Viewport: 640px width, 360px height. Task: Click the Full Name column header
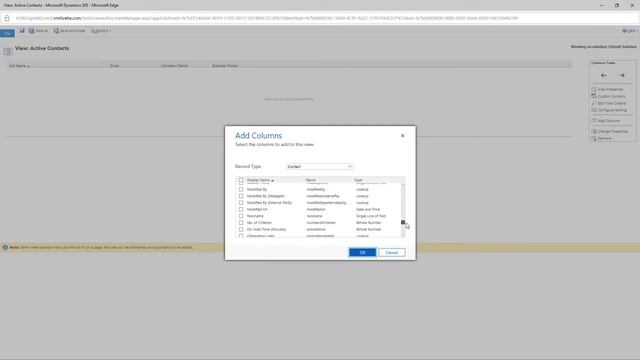19,66
